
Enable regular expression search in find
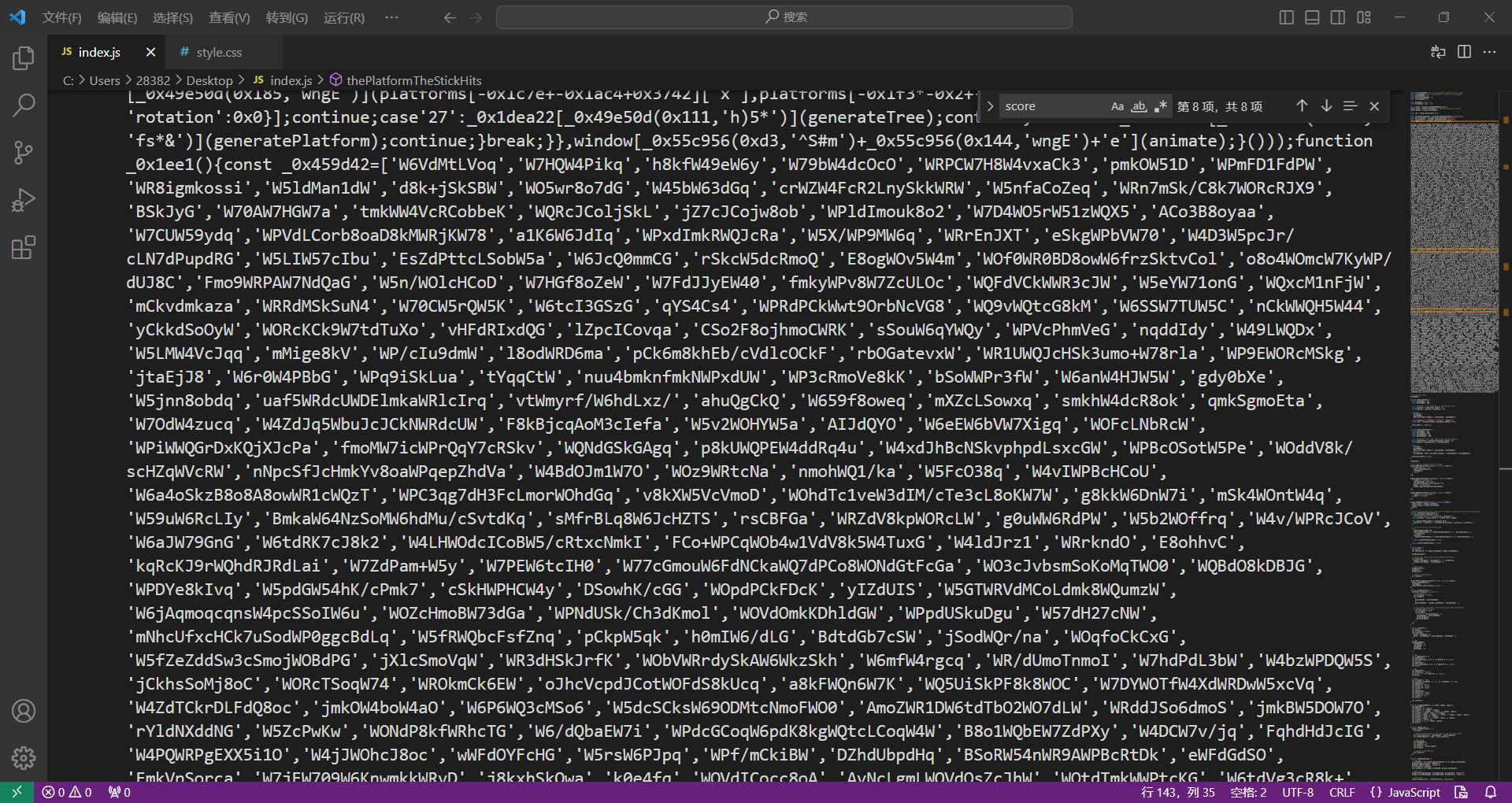click(x=1160, y=106)
